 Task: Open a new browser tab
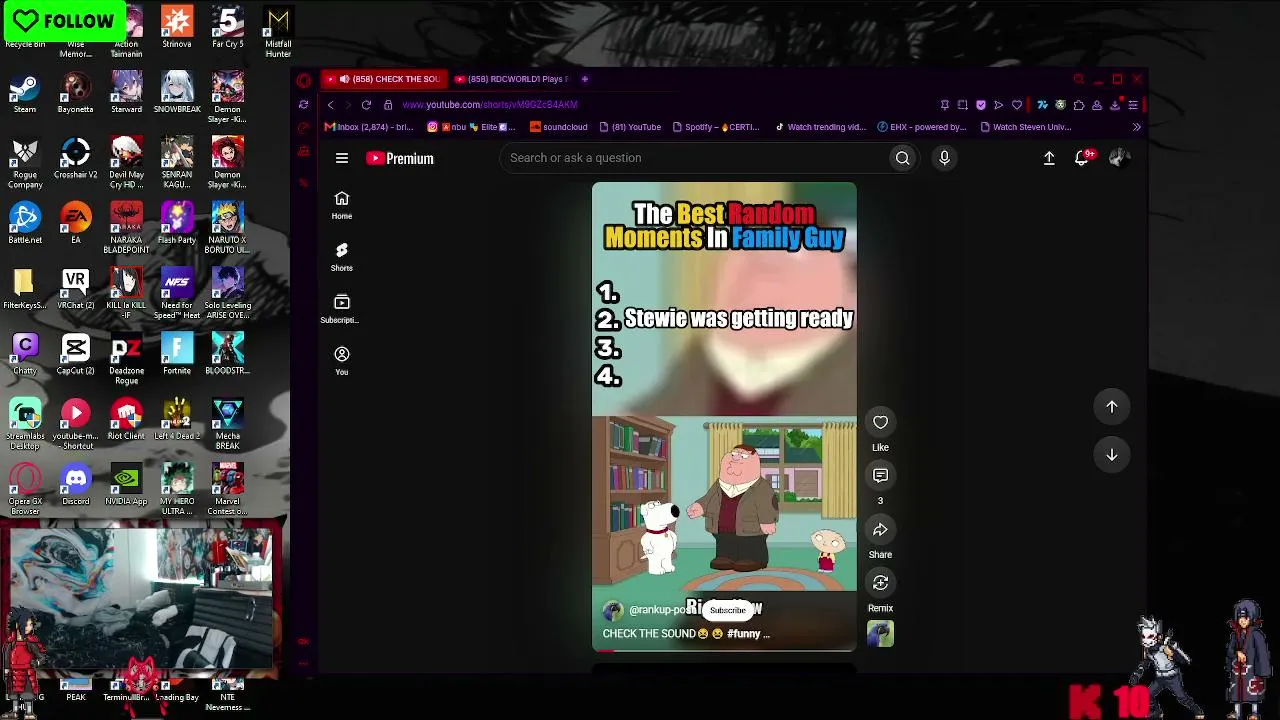point(585,79)
